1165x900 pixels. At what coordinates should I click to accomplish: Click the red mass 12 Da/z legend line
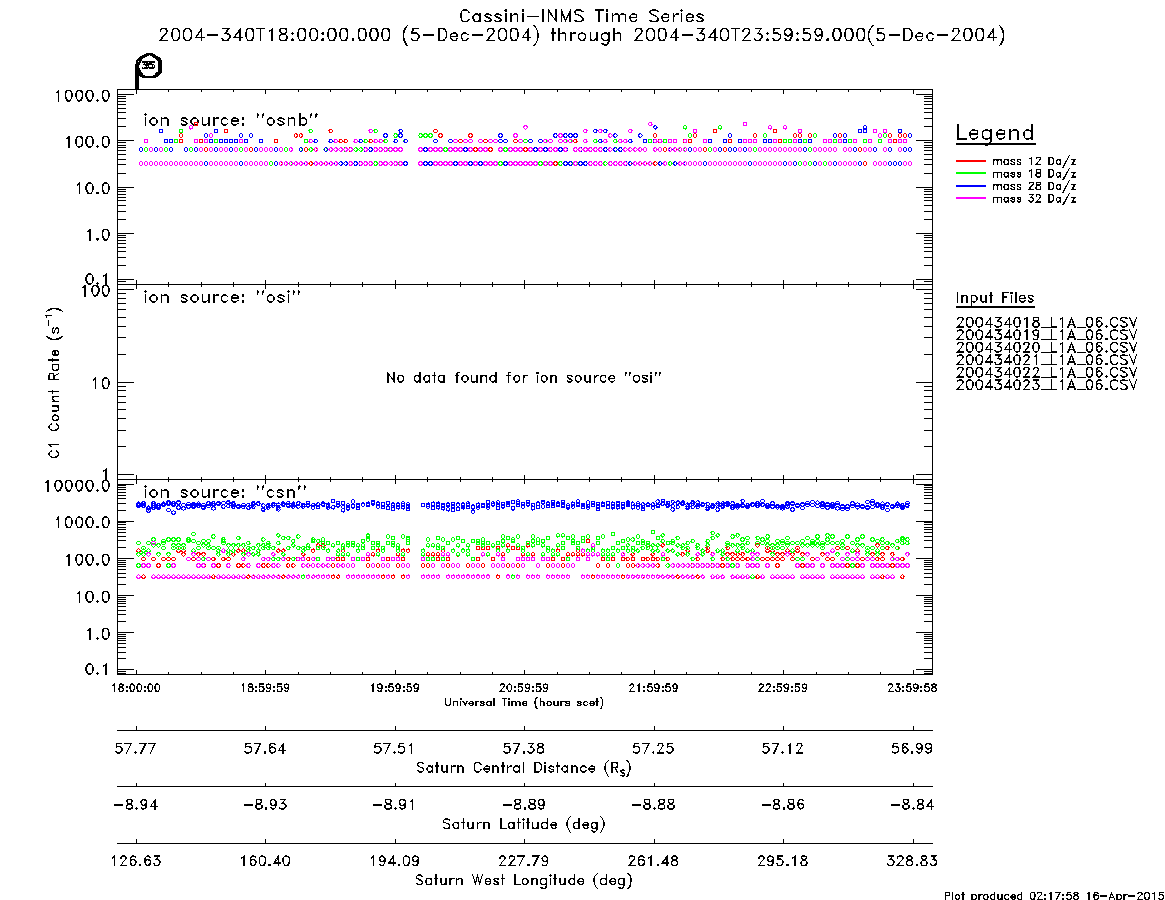(x=970, y=161)
